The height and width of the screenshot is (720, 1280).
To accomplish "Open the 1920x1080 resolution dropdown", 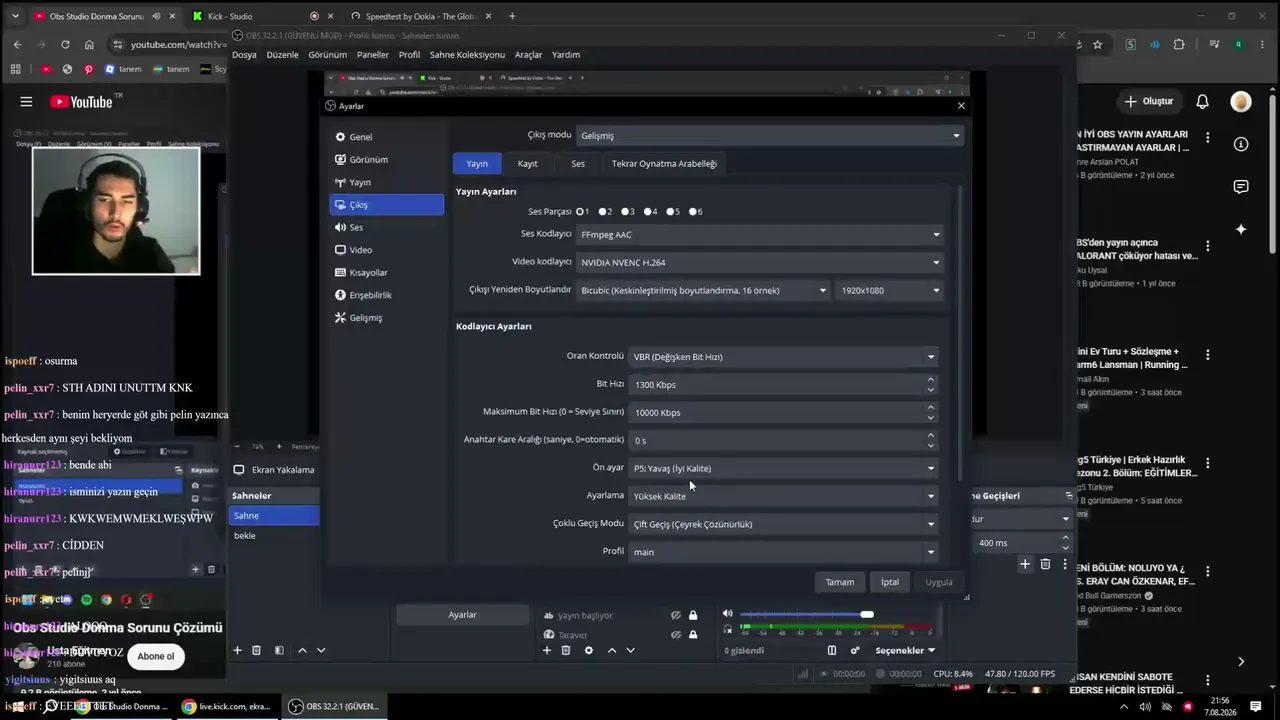I will (890, 291).
